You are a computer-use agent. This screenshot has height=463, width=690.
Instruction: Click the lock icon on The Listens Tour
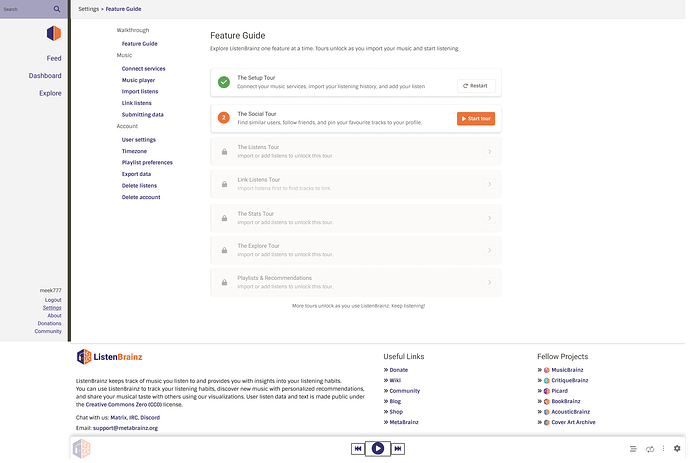(224, 152)
